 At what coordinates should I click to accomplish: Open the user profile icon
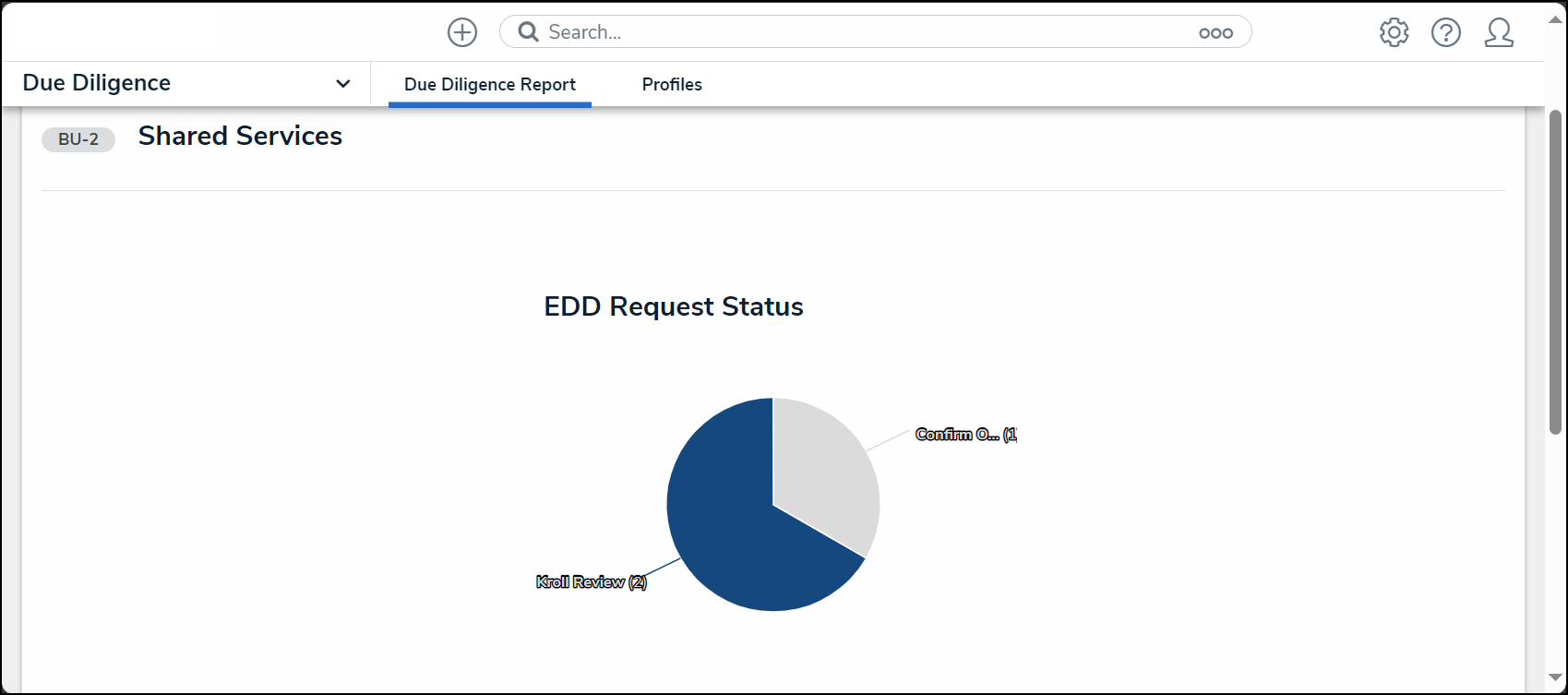[x=1499, y=32]
